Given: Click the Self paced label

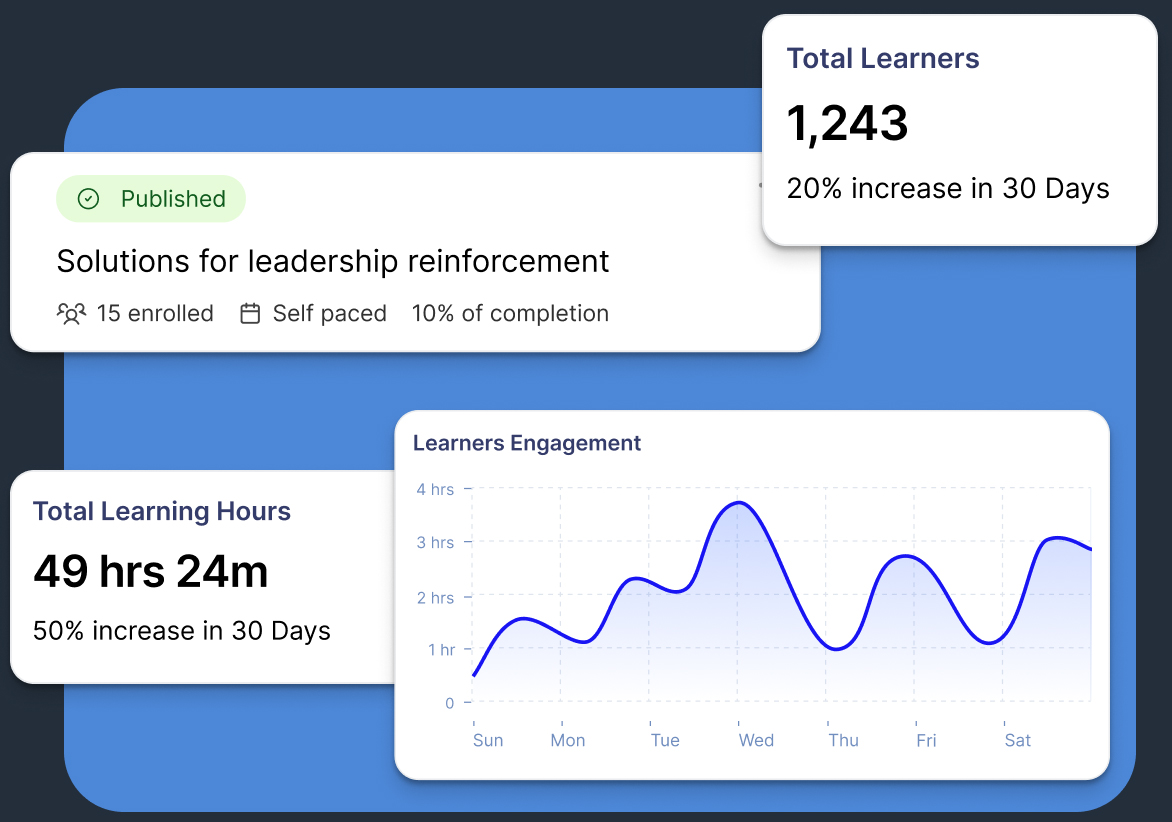Looking at the screenshot, I should pos(329,314).
